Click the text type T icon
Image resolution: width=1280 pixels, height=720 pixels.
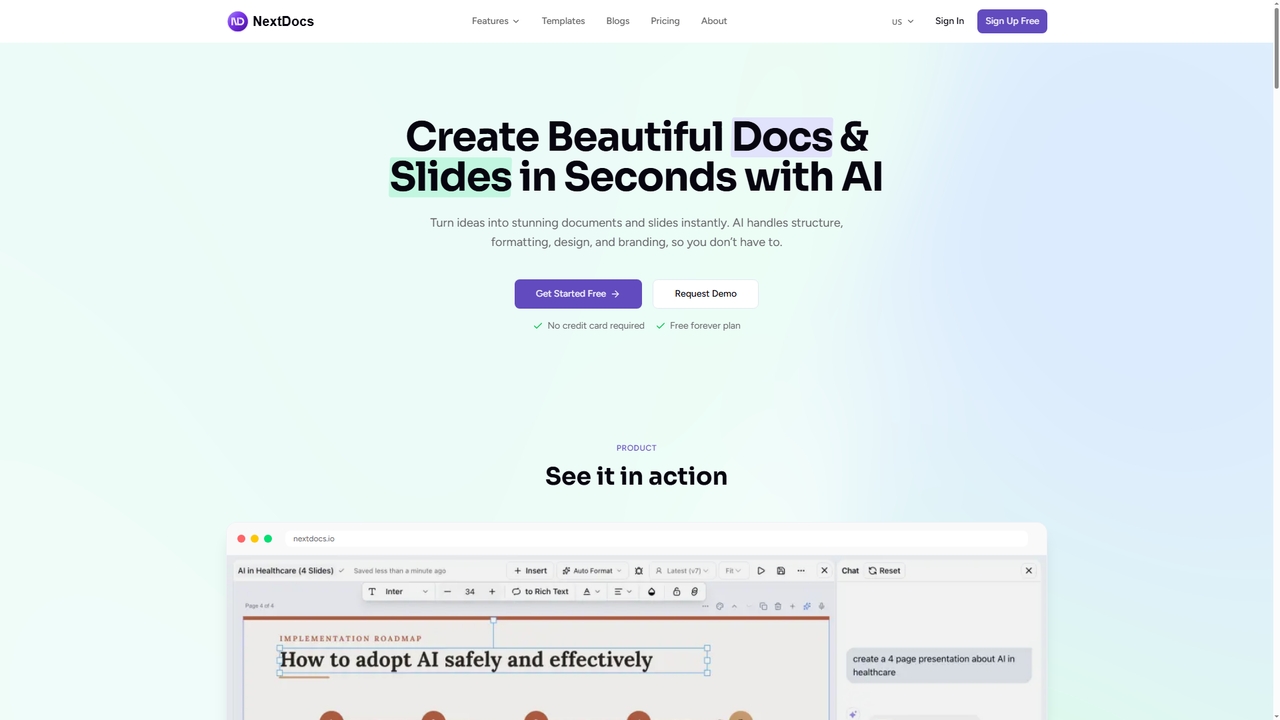372,592
